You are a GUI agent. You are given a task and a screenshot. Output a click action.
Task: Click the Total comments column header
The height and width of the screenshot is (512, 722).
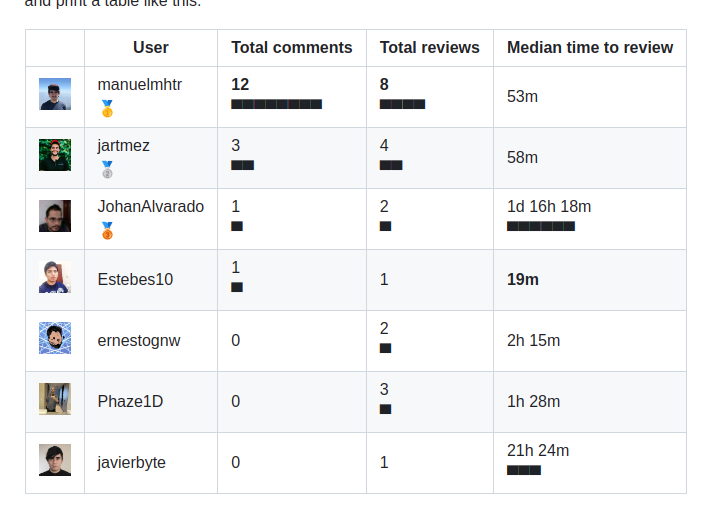click(x=292, y=47)
